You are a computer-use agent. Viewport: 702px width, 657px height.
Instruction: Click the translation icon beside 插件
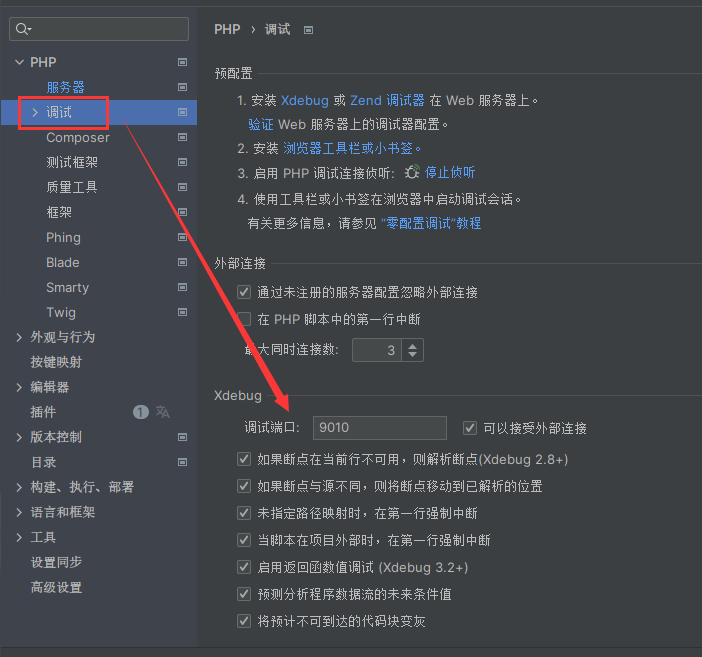tap(163, 412)
